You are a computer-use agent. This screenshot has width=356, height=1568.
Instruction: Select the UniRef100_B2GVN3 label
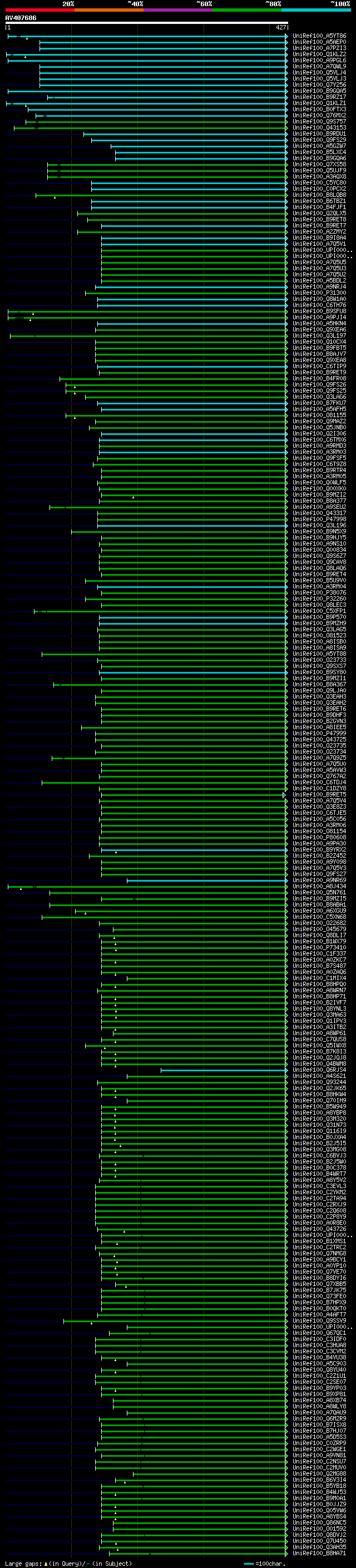tap(319, 721)
